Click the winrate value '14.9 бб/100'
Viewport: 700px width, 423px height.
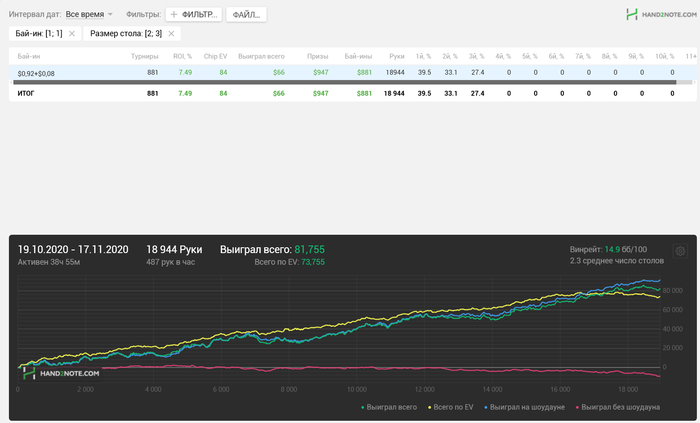pos(625,249)
